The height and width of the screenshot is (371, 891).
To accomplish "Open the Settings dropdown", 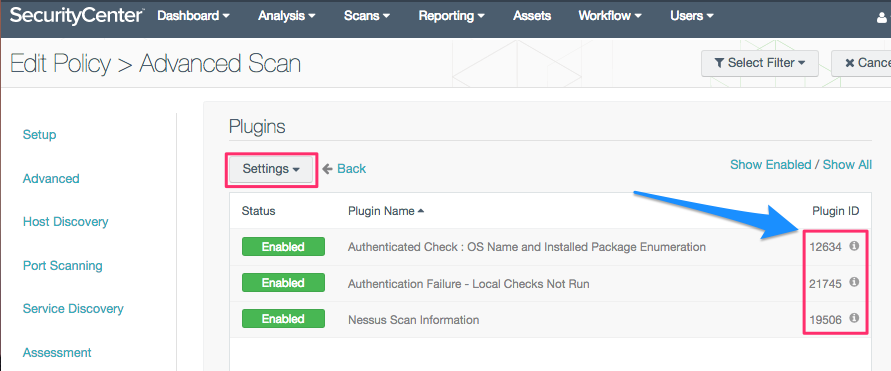I will (x=271, y=169).
